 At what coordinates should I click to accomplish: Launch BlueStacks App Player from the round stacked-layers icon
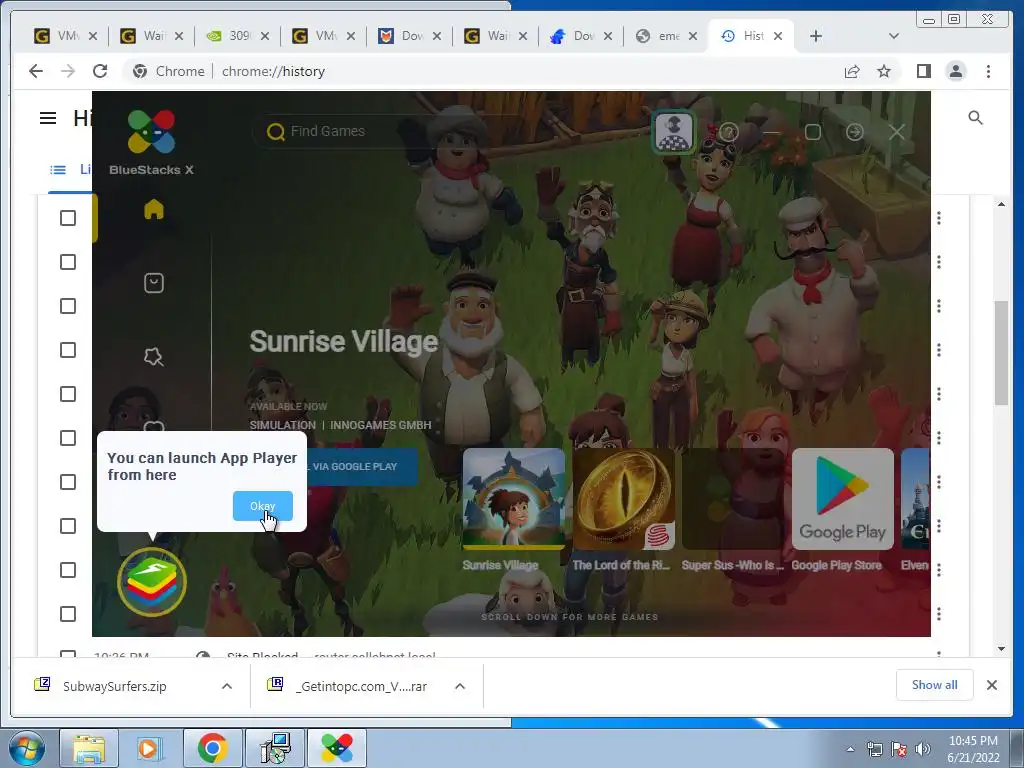click(x=152, y=582)
